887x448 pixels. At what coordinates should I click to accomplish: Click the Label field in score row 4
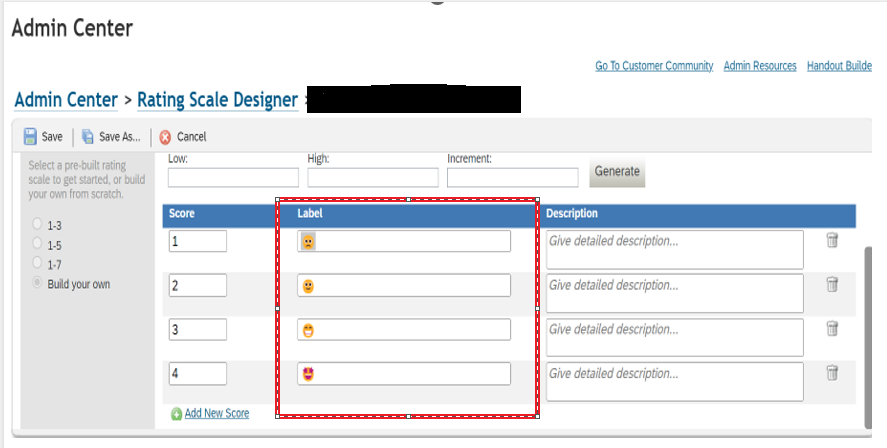pos(404,373)
